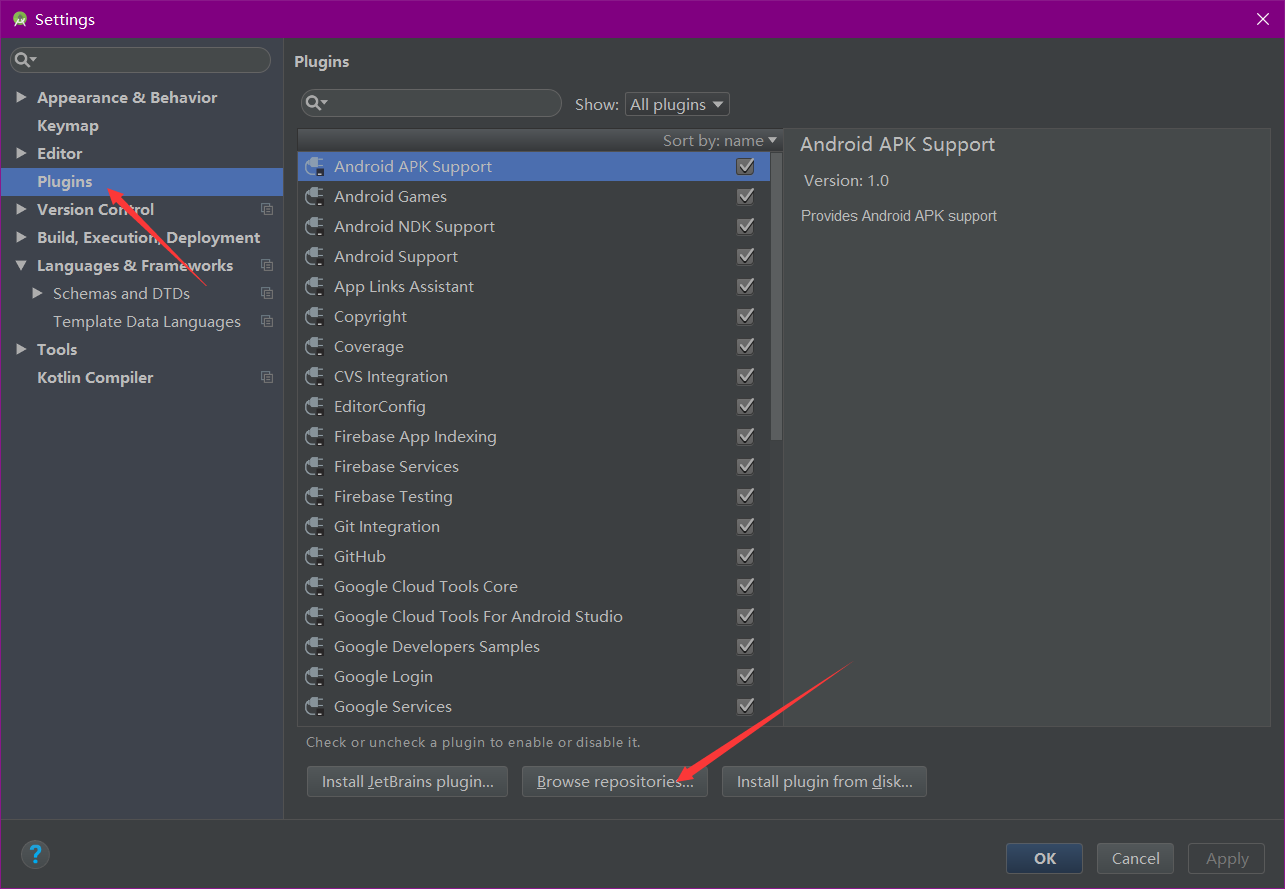Select the App Links Assistant row
1285x889 pixels.
click(535, 287)
